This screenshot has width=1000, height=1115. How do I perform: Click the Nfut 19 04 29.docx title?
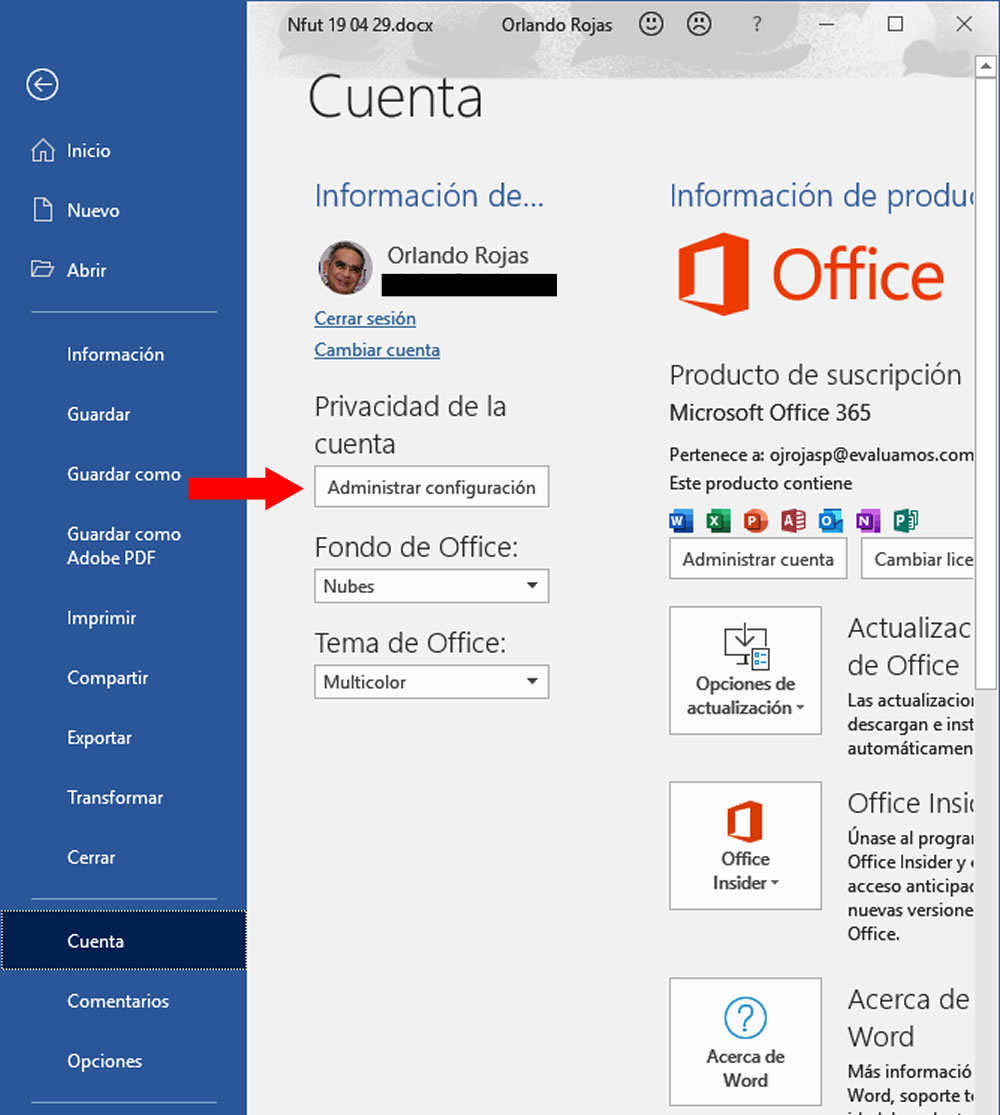(360, 25)
